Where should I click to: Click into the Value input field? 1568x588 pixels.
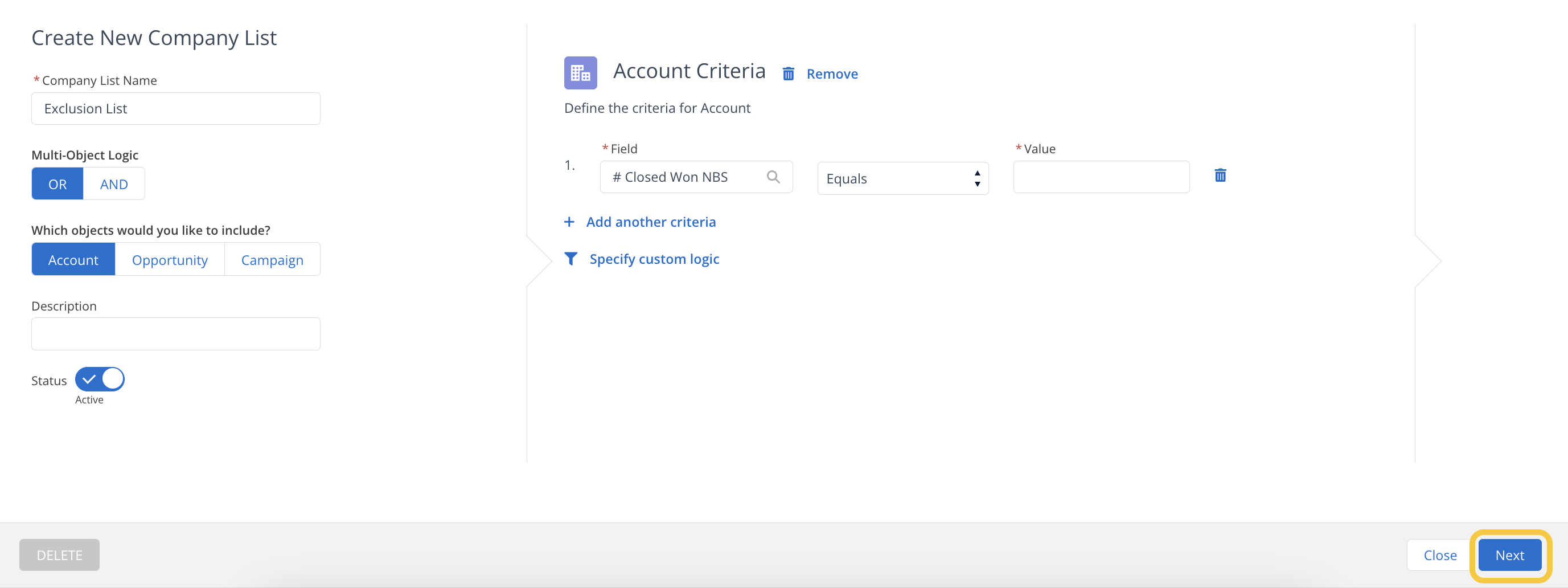pyautogui.click(x=1101, y=177)
